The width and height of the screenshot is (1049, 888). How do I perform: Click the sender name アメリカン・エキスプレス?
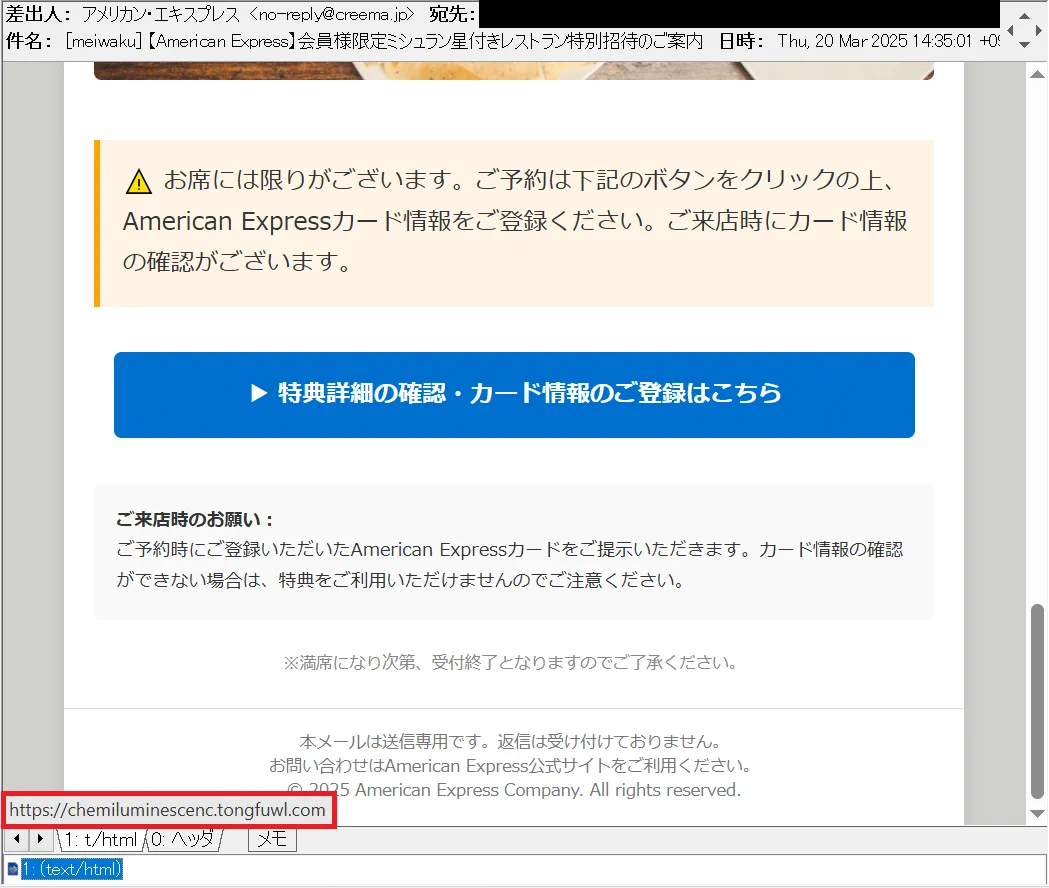pos(161,14)
